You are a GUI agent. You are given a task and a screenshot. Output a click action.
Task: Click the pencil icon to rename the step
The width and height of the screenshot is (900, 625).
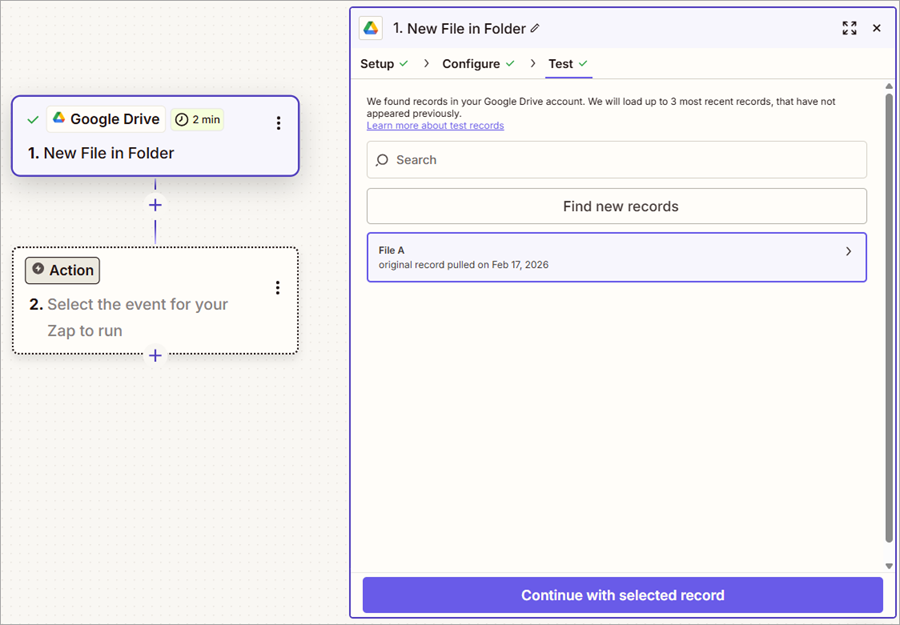535,29
